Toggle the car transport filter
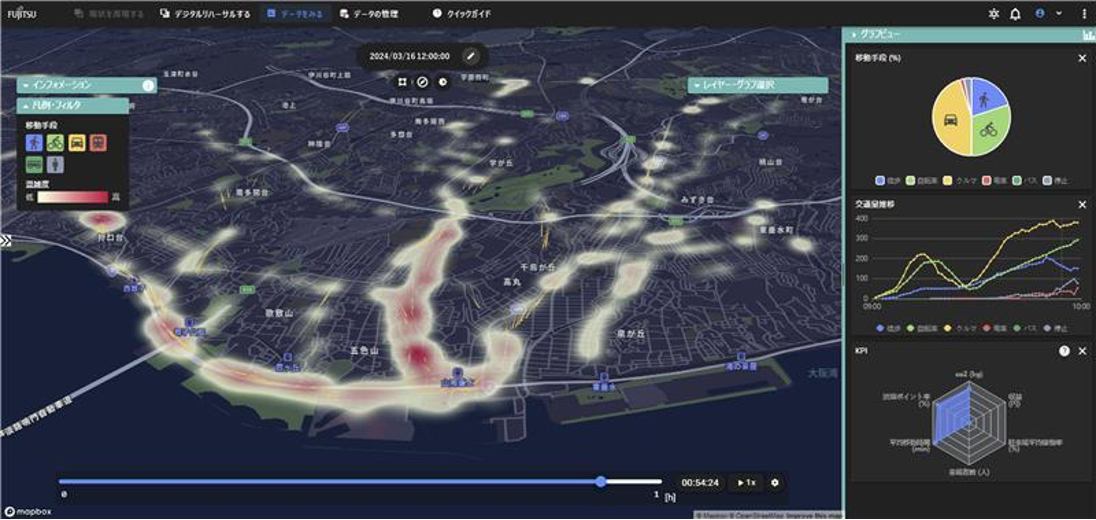Viewport: 1096px width, 520px height. click(77, 143)
